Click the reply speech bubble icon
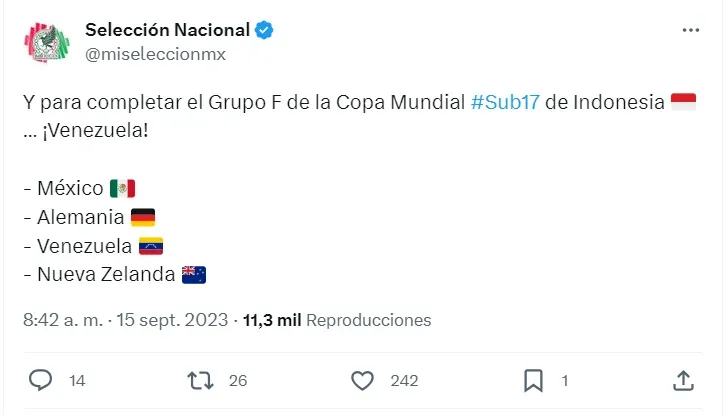726x415 pixels. 40,380
